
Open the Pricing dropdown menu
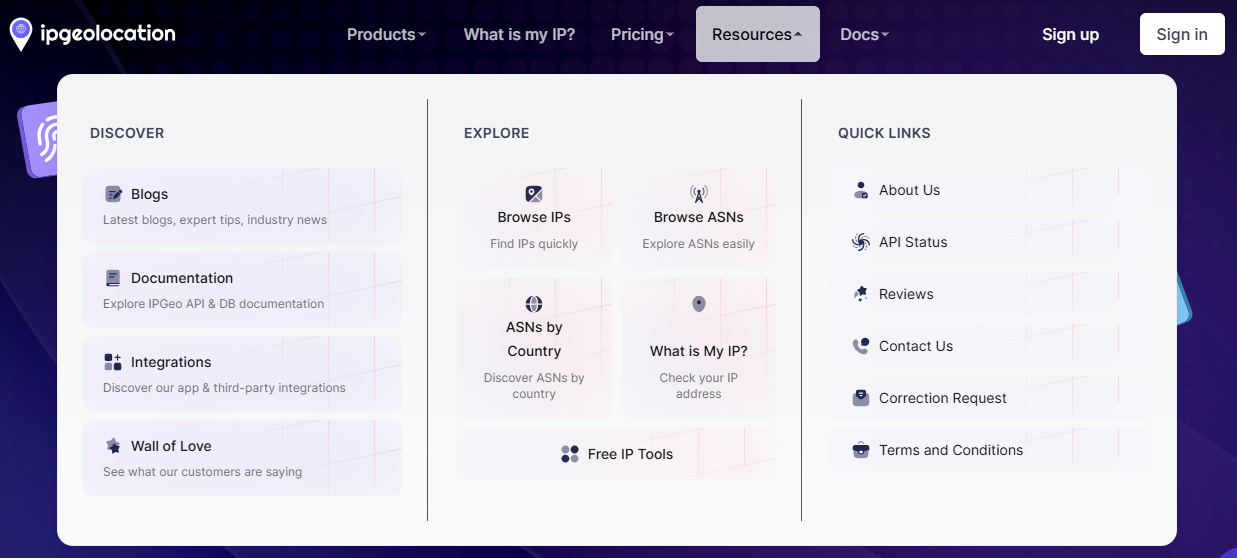tap(642, 34)
